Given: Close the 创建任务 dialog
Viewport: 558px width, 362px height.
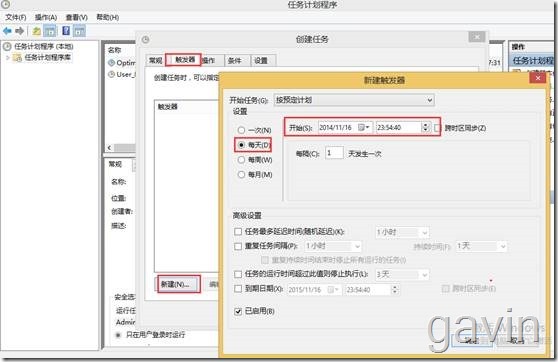Looking at the screenshot, I should [477, 37].
